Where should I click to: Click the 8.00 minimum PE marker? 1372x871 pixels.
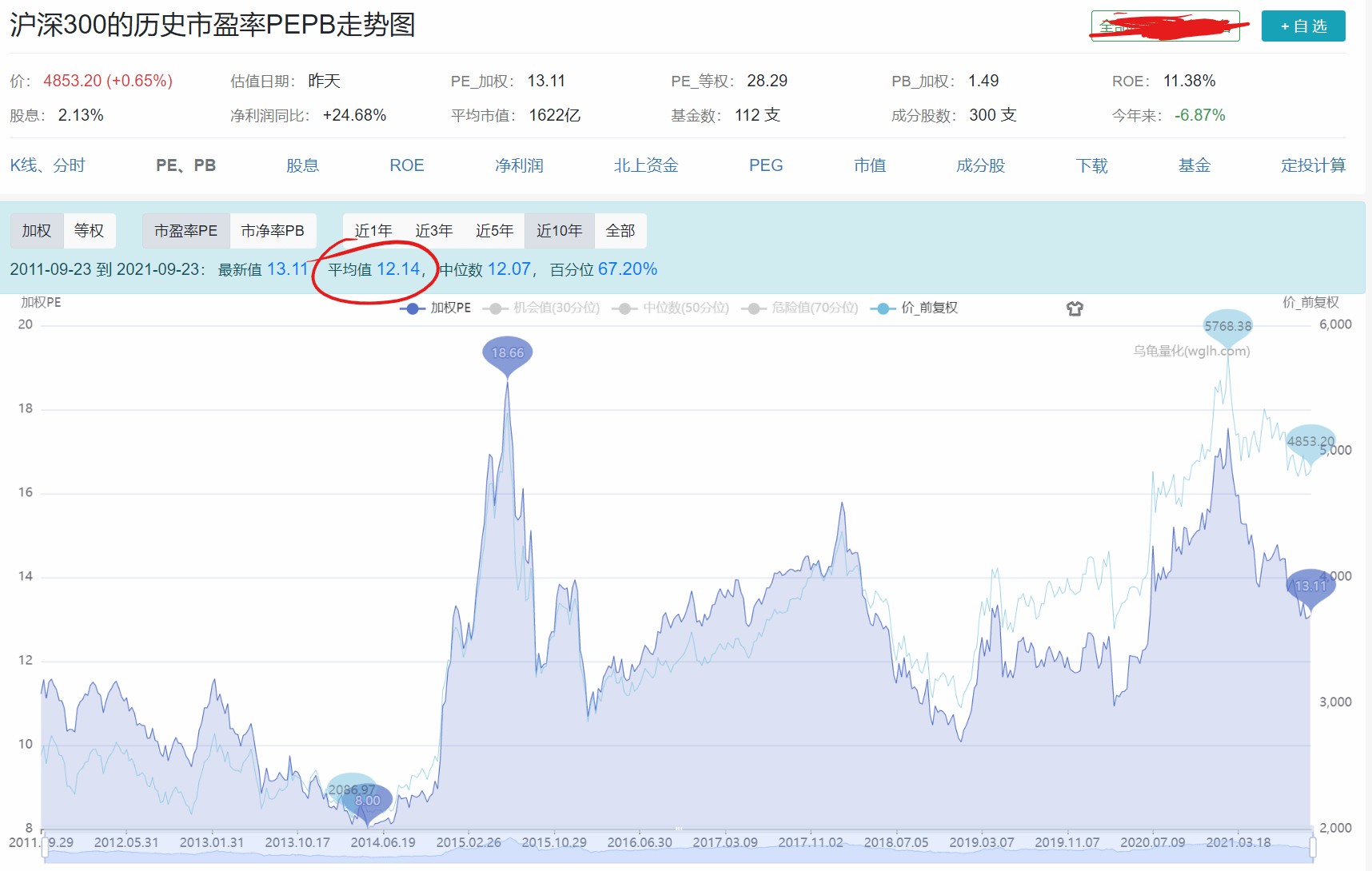(368, 801)
